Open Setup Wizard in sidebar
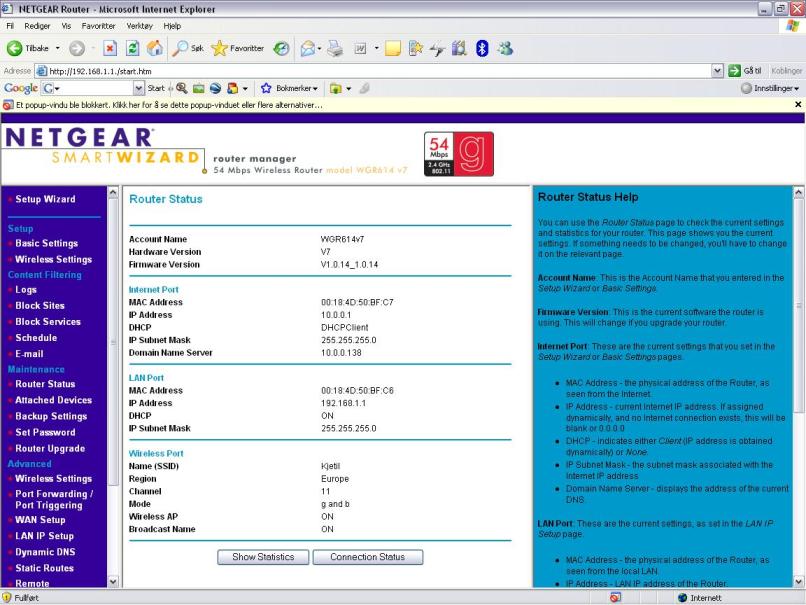 pyautogui.click(x=45, y=199)
